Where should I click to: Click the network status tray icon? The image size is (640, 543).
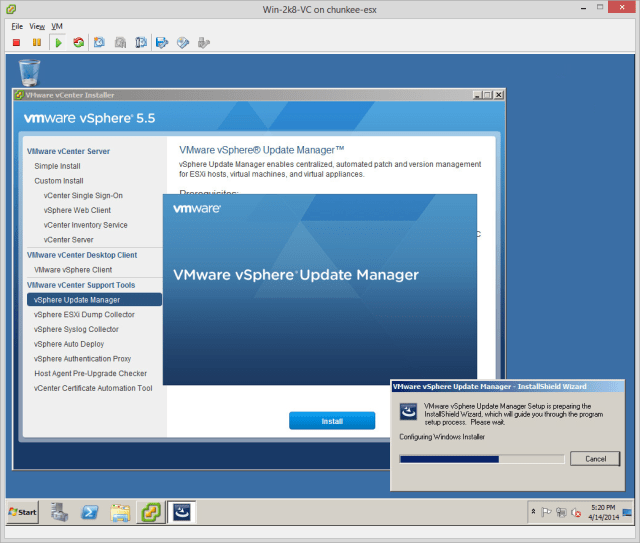561,512
